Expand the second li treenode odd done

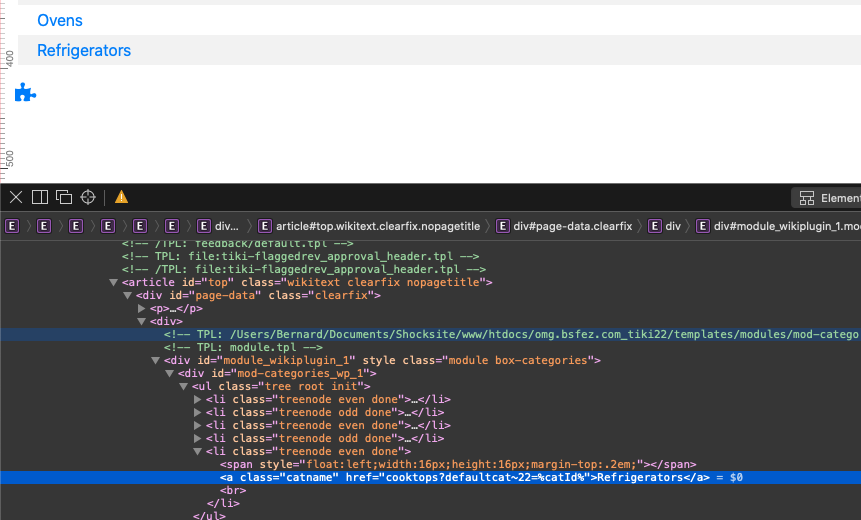click(x=198, y=439)
